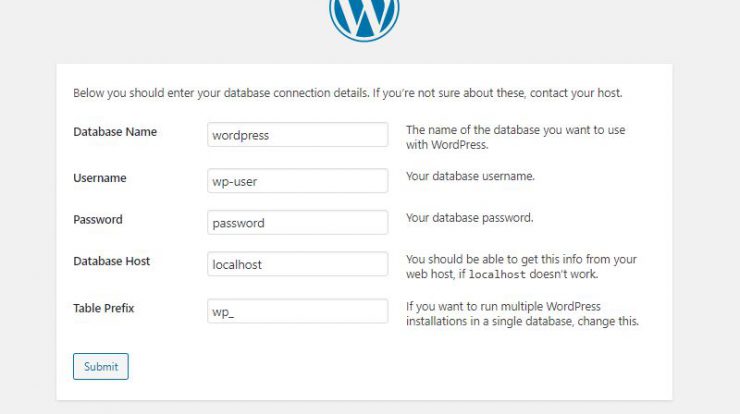Click the Password field label

(x=98, y=220)
